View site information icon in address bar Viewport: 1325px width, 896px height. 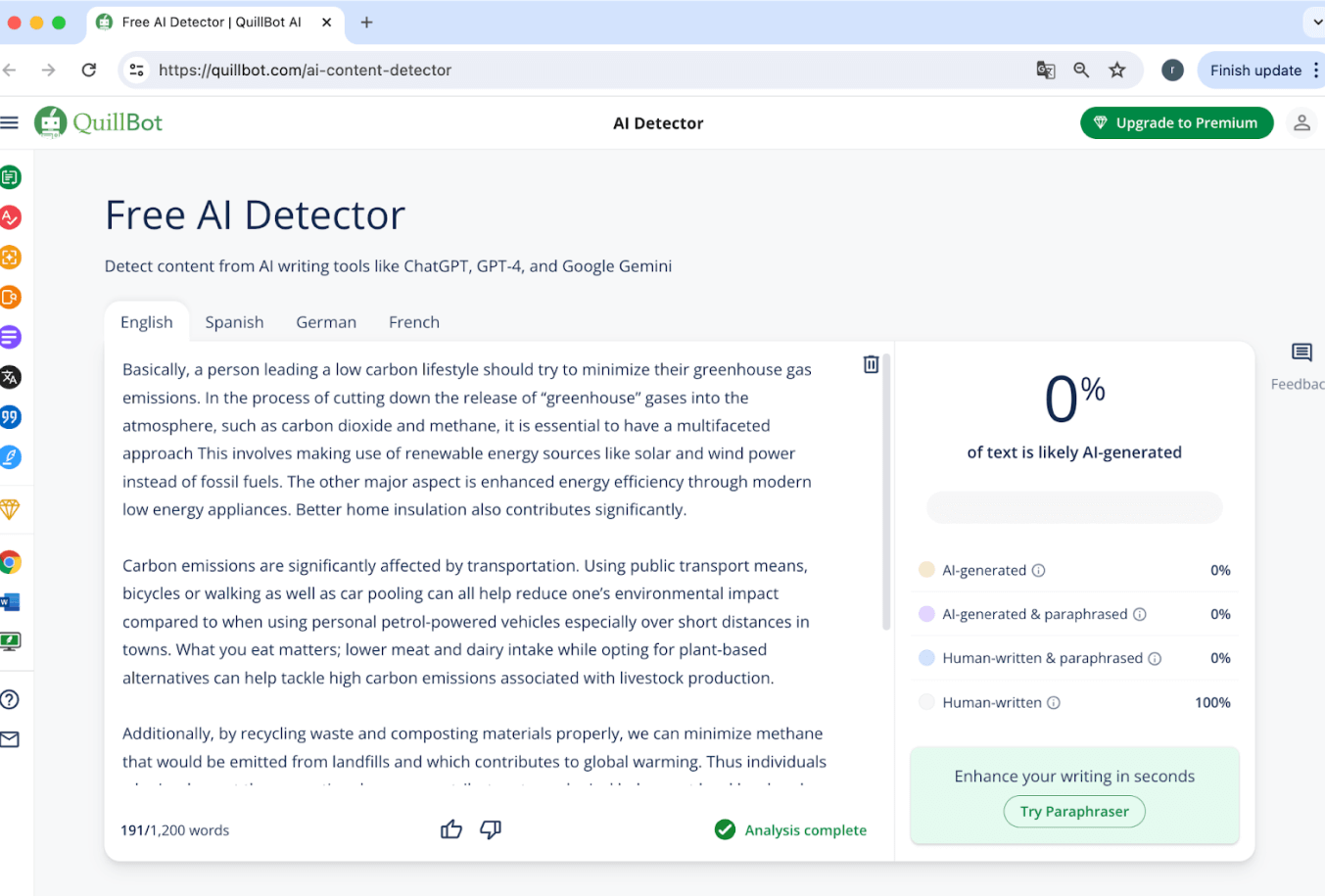pyautogui.click(x=137, y=70)
